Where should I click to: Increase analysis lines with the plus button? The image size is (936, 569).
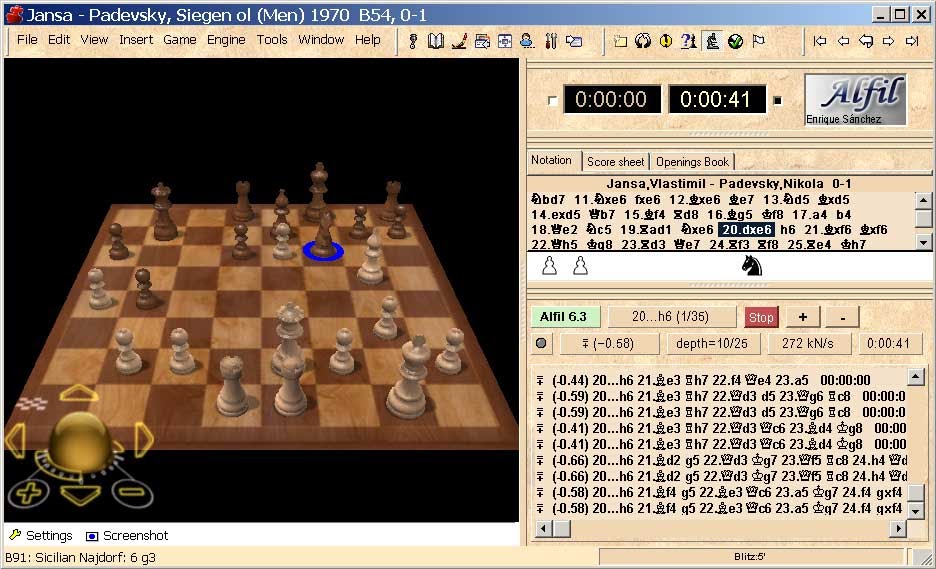(803, 317)
